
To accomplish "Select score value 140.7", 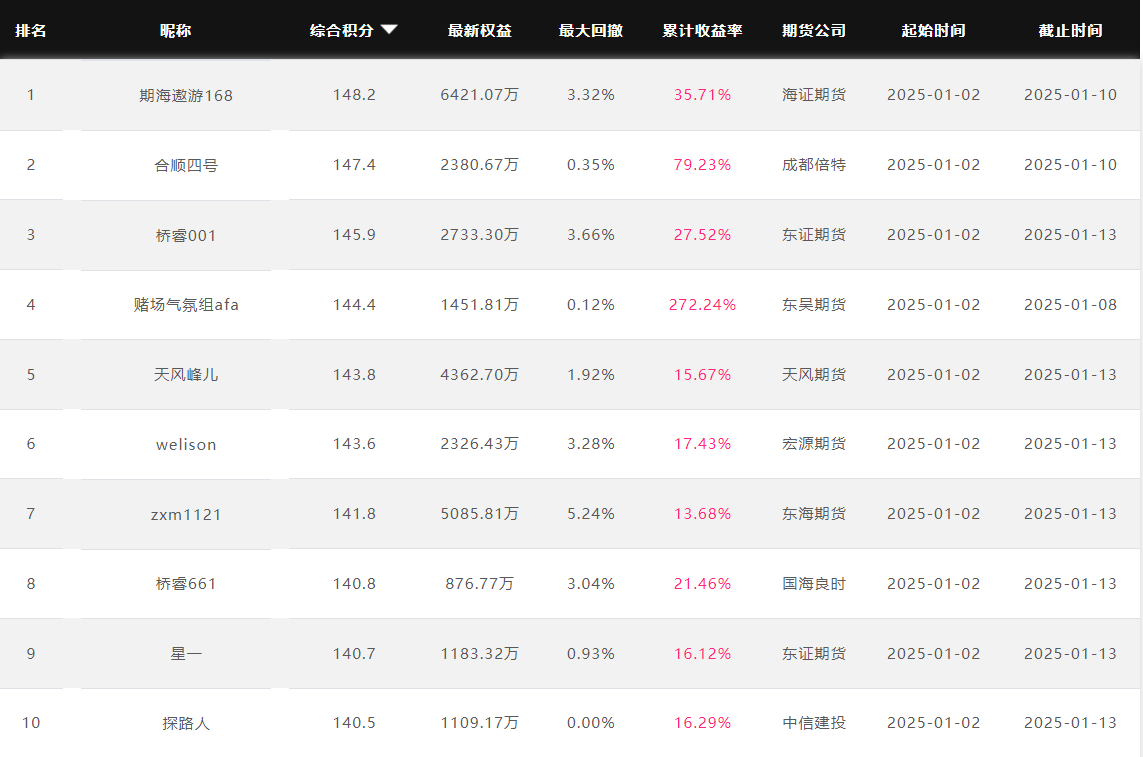I will point(354,654).
